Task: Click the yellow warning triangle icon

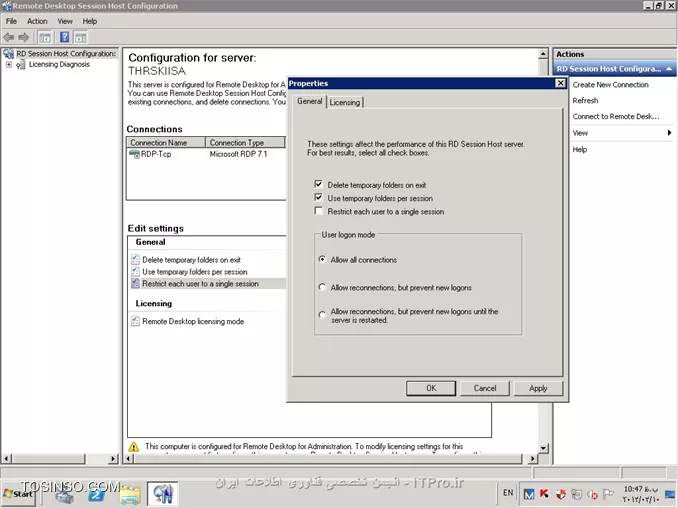Action: pyautogui.click(x=134, y=447)
